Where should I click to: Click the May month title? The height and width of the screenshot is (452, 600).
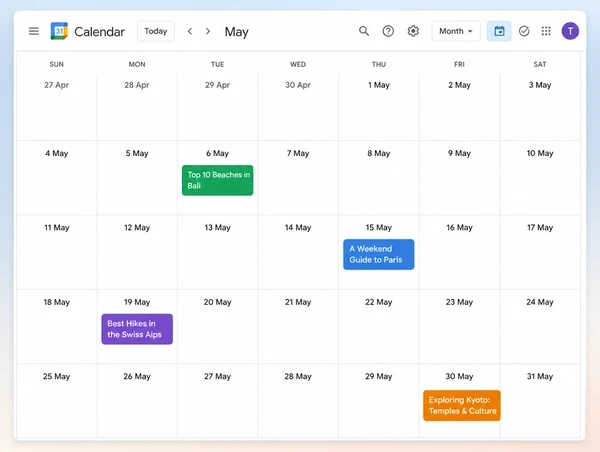(x=236, y=32)
